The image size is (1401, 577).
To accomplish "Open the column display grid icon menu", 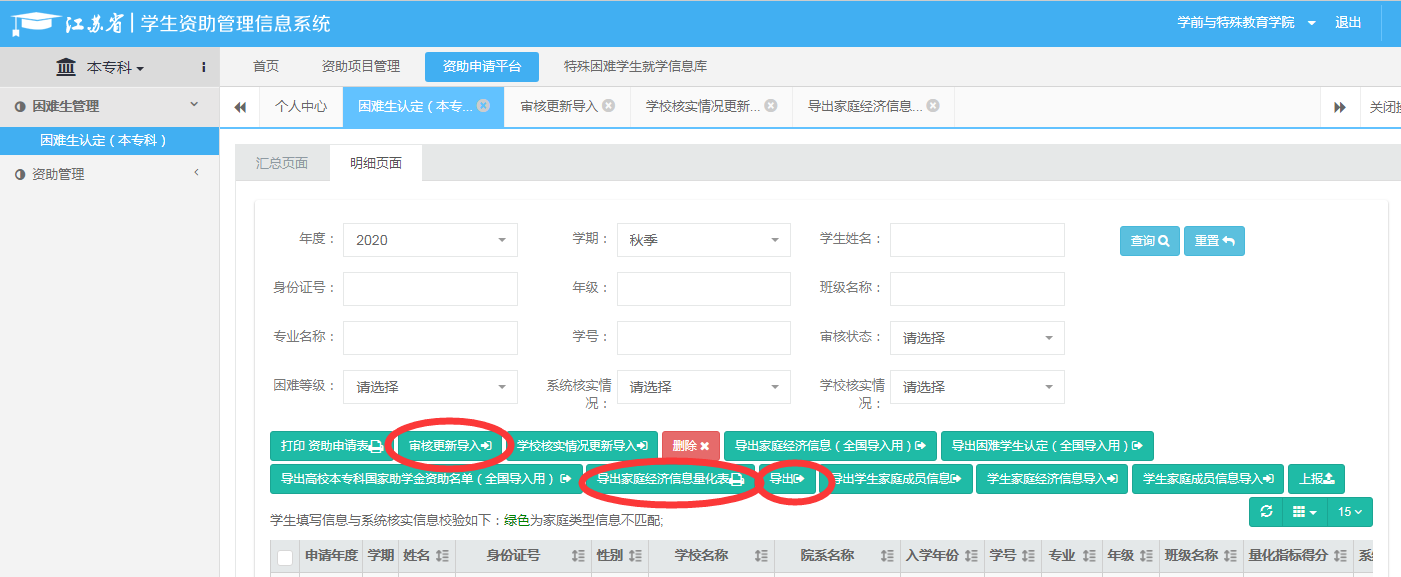I will (1304, 512).
